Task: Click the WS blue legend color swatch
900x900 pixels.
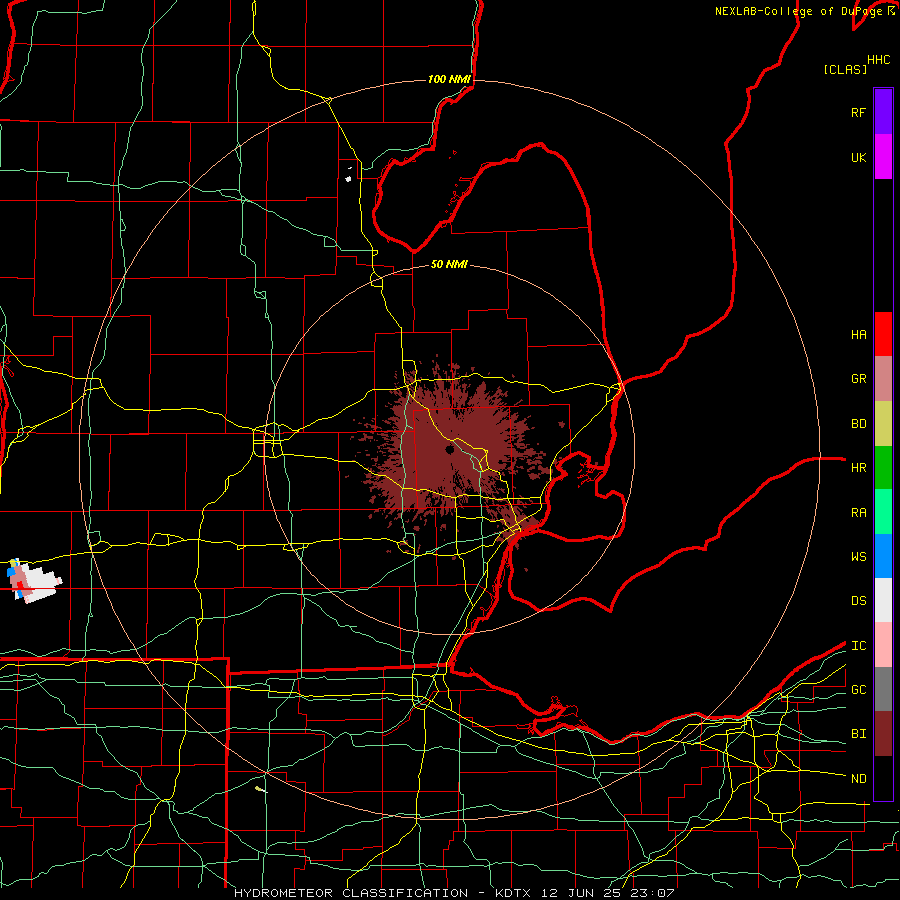Action: tap(883, 556)
